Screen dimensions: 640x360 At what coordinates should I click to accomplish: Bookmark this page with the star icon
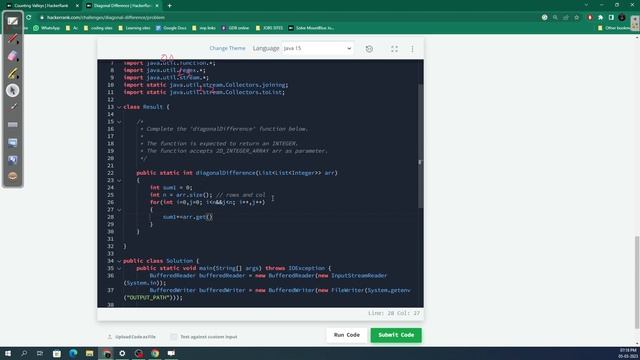pyautogui.click(x=577, y=18)
